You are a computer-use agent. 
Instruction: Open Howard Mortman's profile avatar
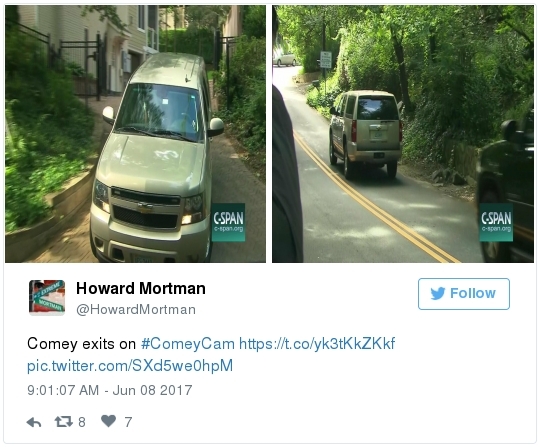click(x=47, y=298)
